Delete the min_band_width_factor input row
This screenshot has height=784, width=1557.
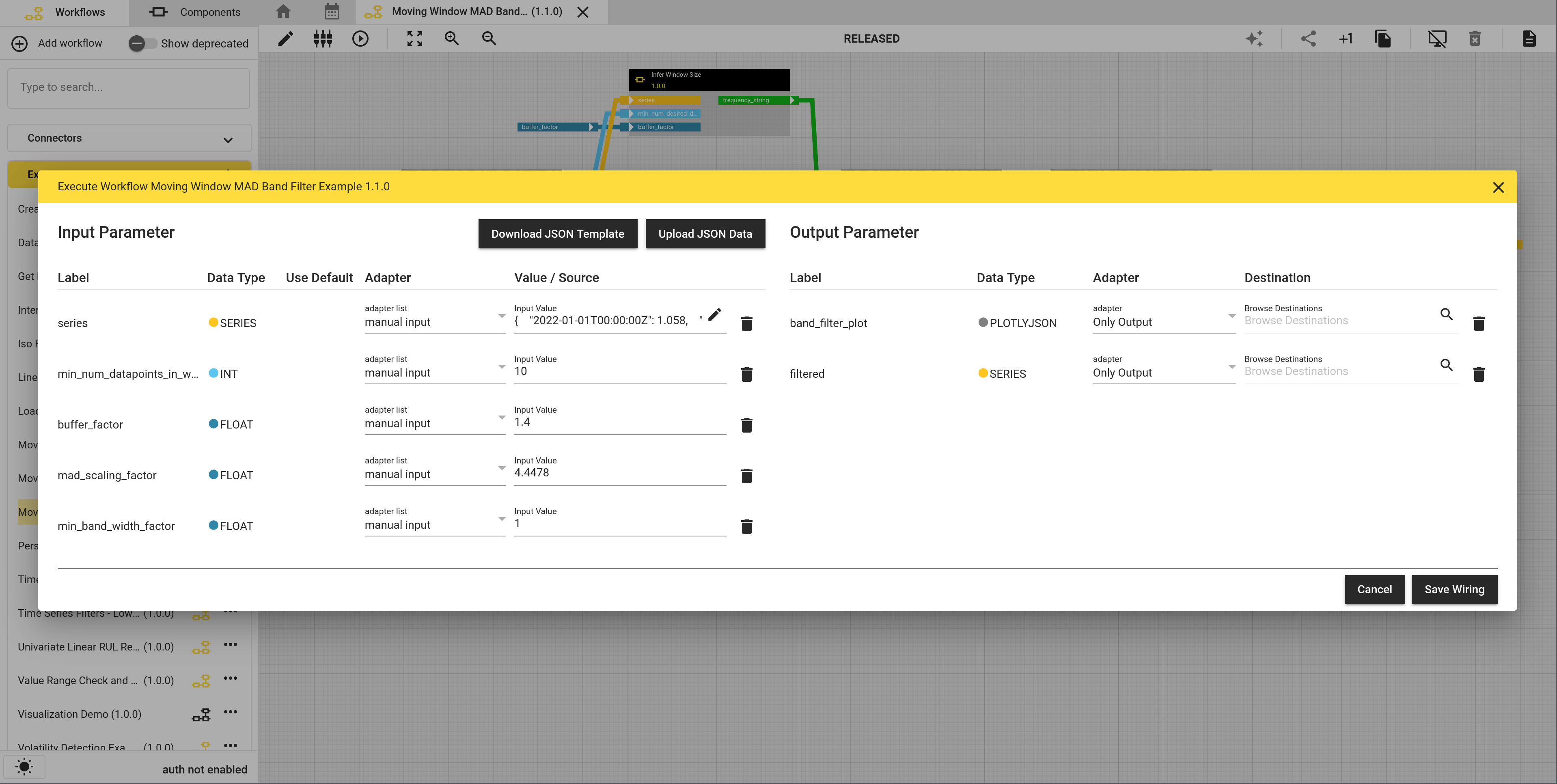click(746, 526)
